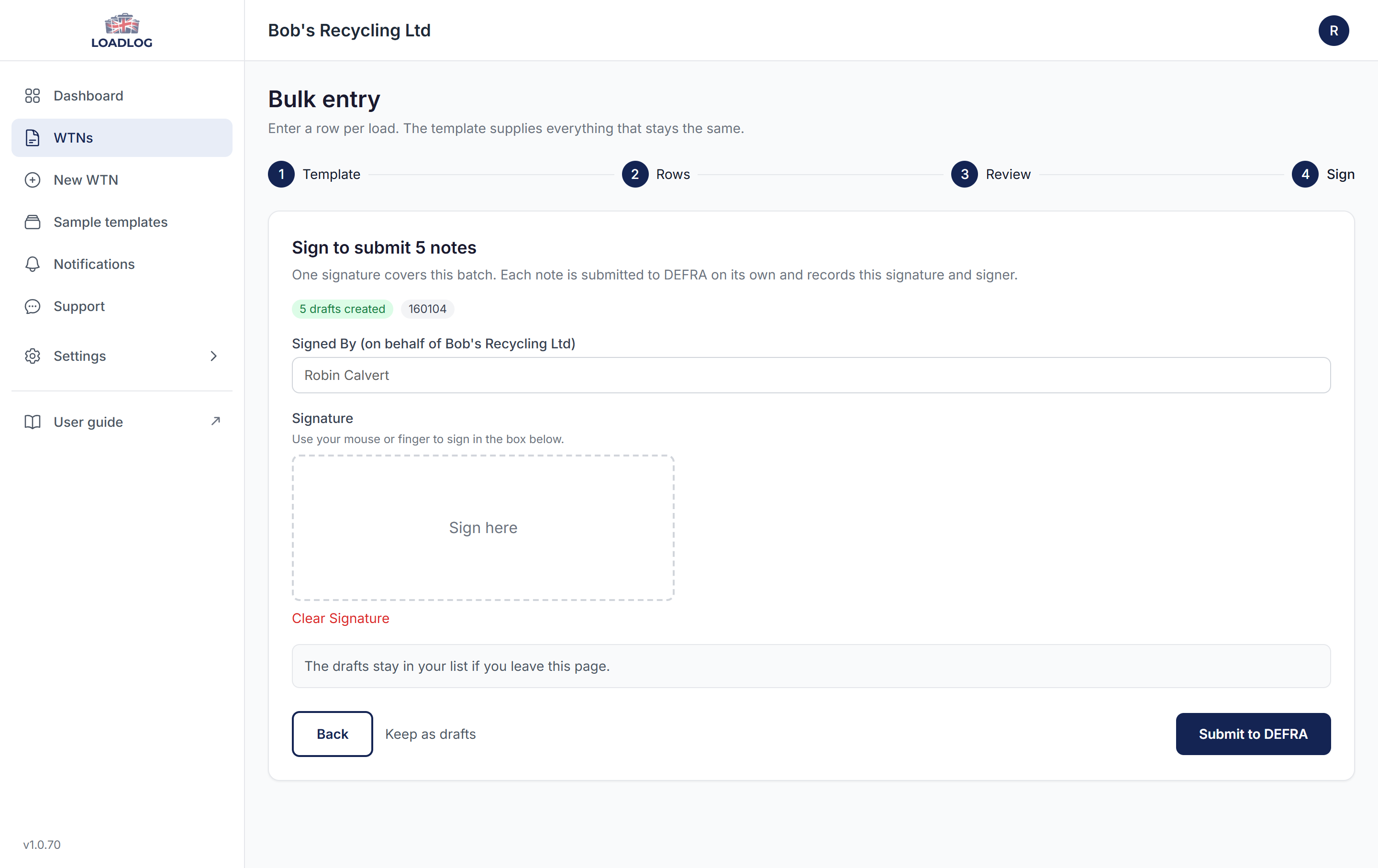Click the LoadLog logo
1378x868 pixels.
point(122,30)
